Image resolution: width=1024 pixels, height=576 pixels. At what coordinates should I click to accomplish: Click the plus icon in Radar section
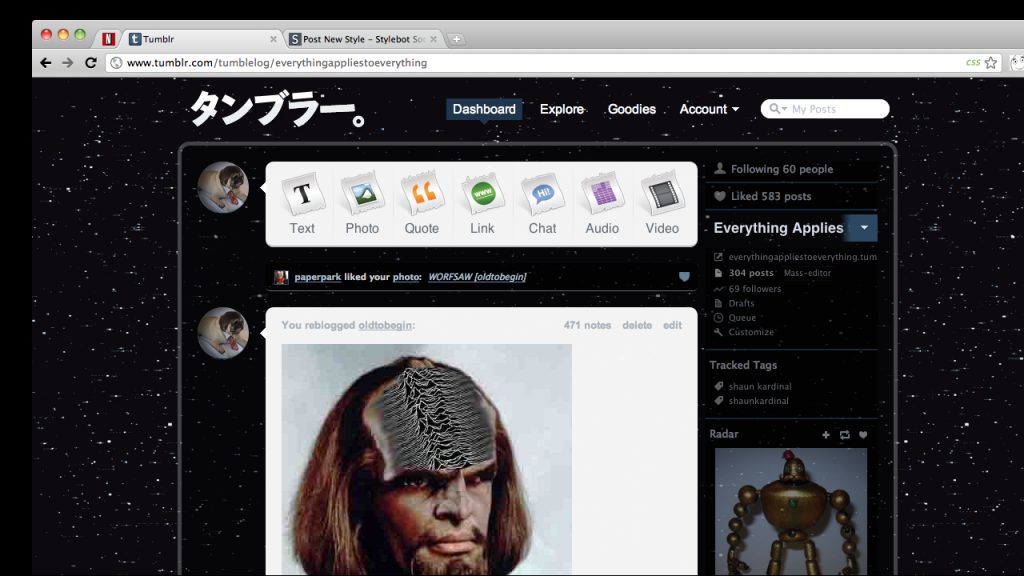(825, 435)
